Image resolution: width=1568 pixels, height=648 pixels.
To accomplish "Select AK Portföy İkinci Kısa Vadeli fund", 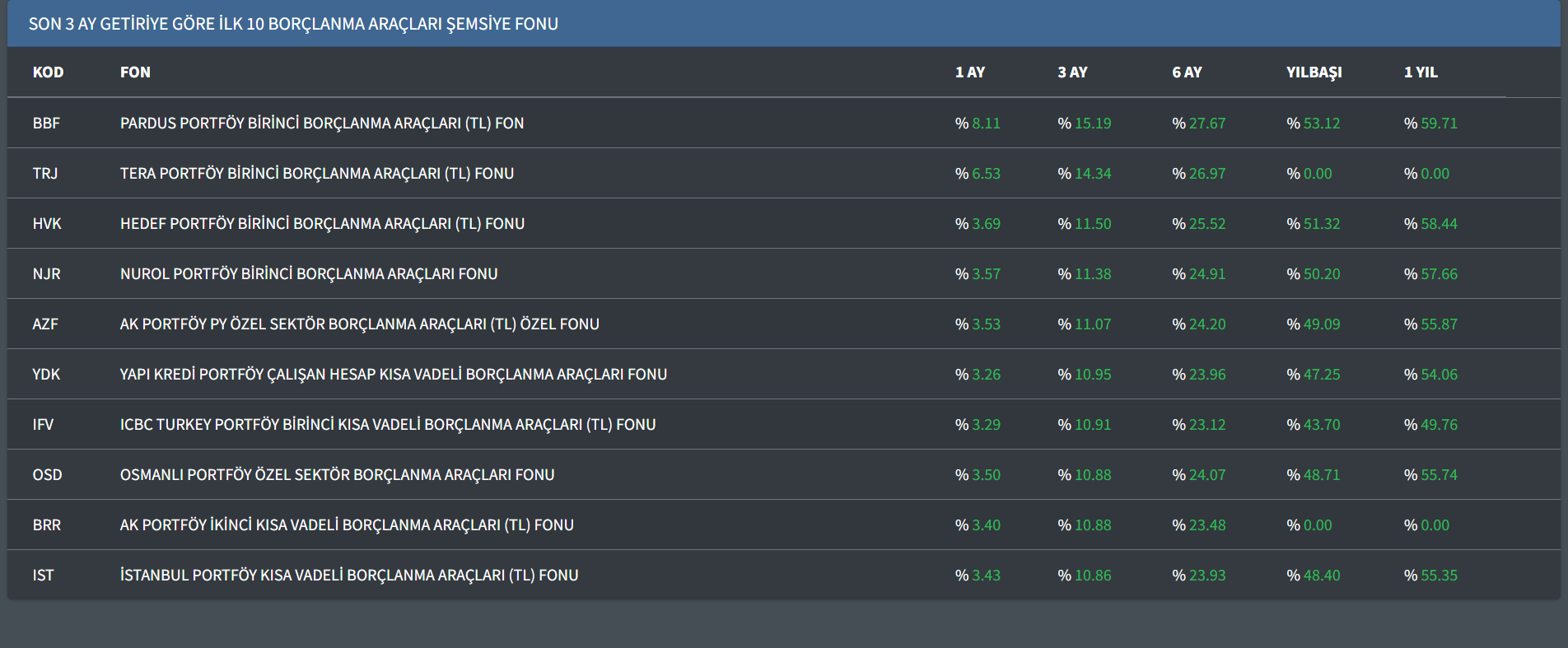I will (x=347, y=525).
